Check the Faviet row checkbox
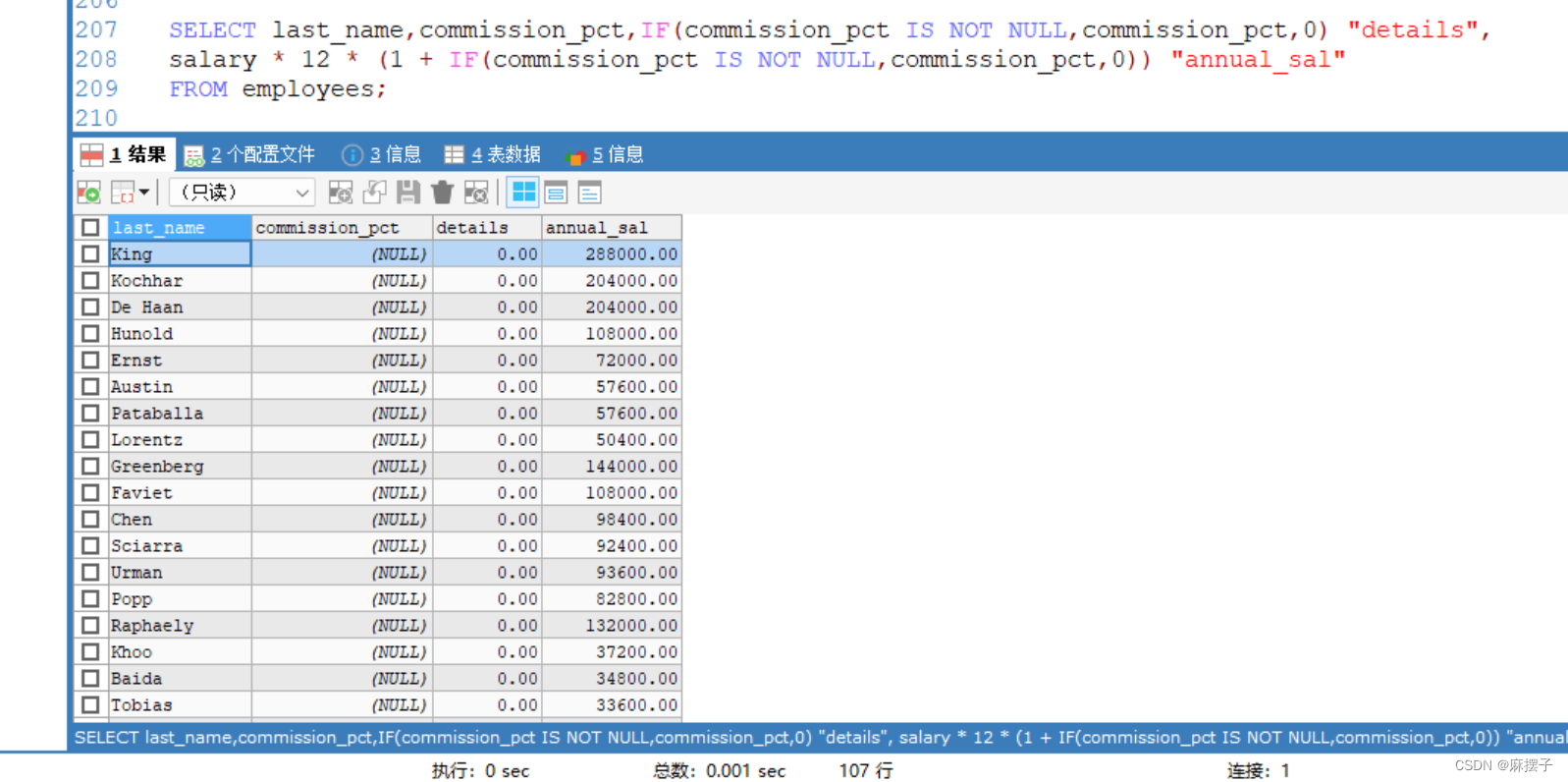The width and height of the screenshot is (1568, 782). tap(90, 492)
